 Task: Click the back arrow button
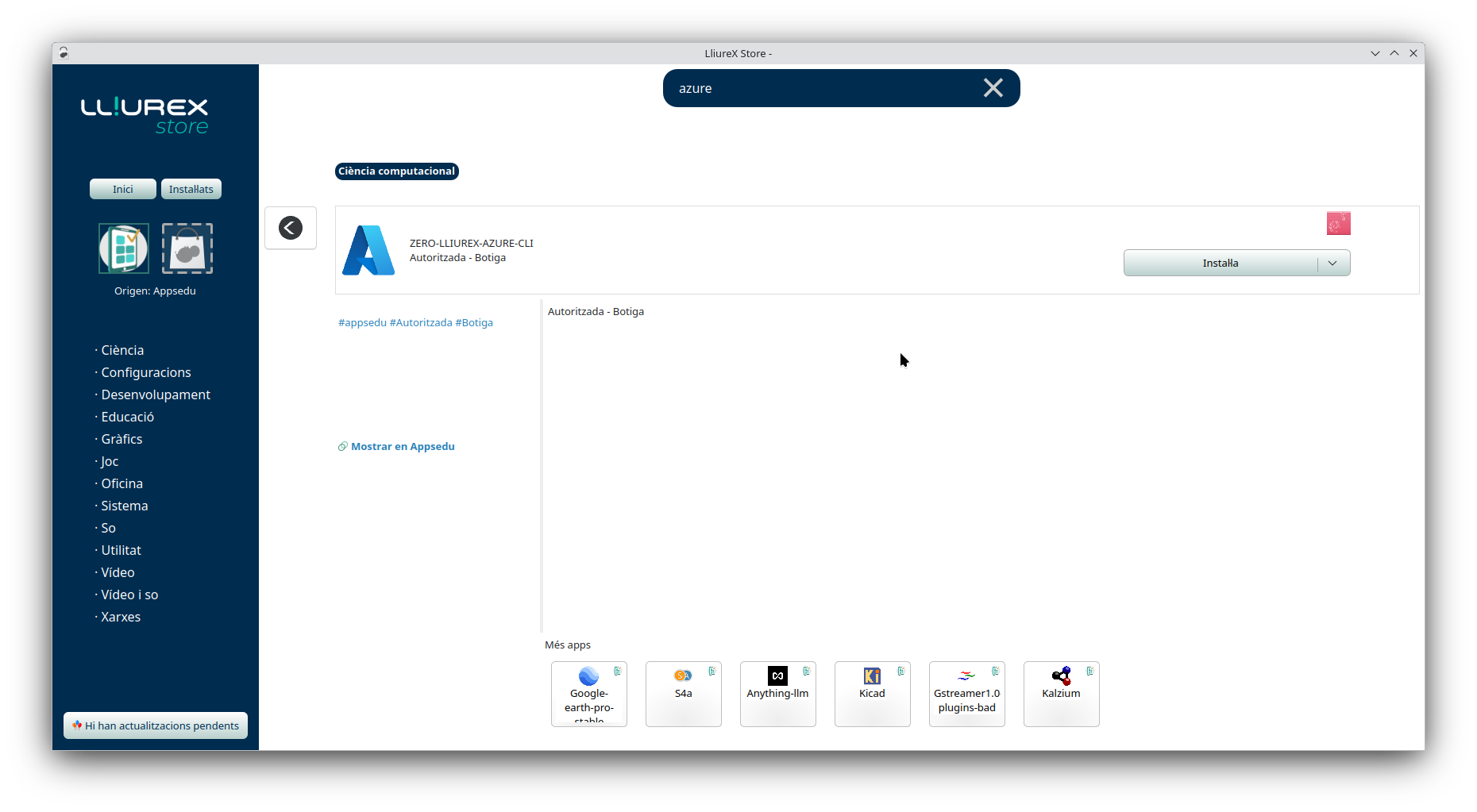click(291, 228)
